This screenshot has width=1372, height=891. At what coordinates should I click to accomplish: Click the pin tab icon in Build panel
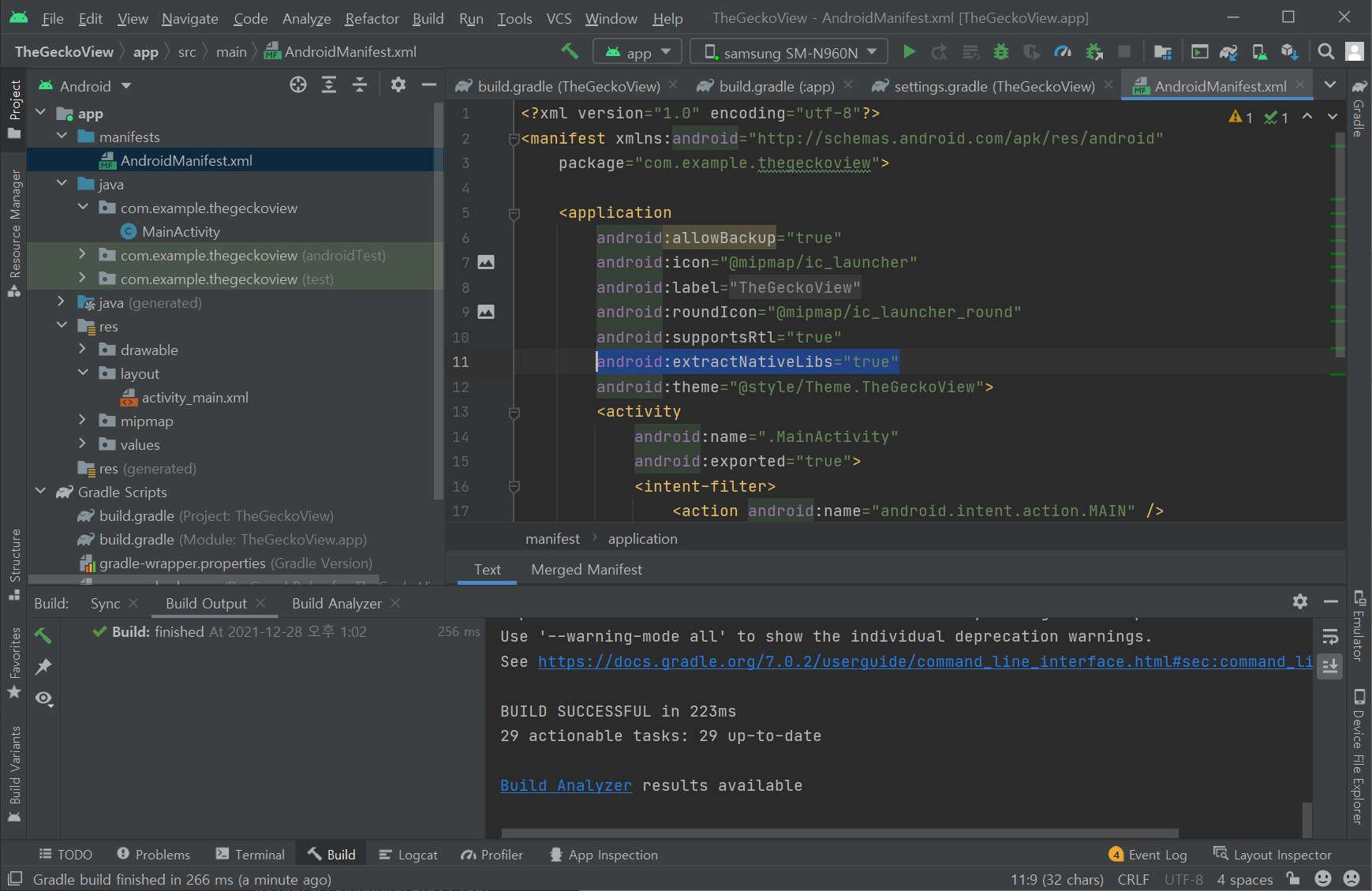43,667
